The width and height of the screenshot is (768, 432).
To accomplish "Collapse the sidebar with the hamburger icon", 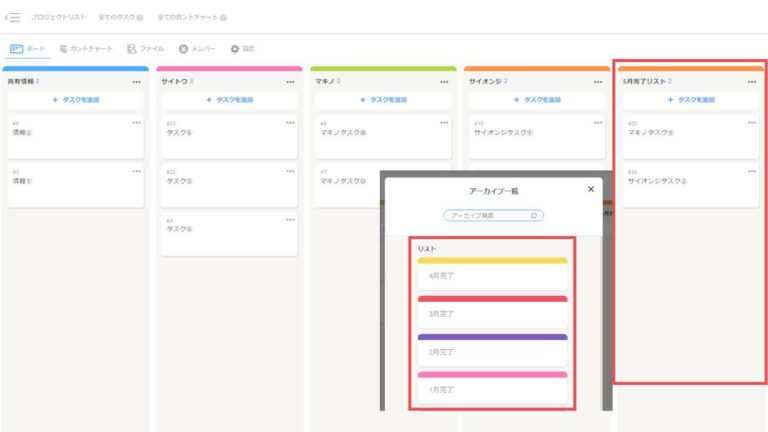I will pos(13,17).
